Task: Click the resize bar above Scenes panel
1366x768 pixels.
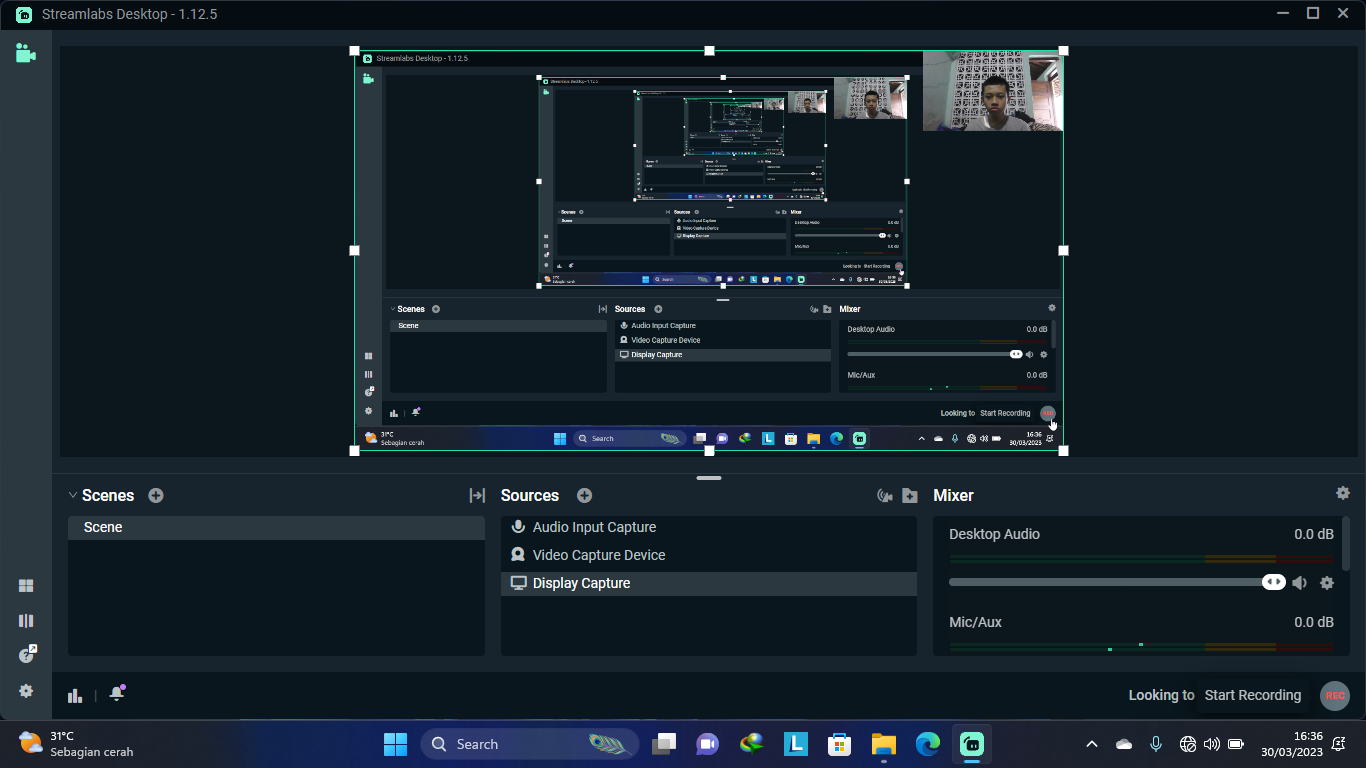Action: tap(709, 478)
